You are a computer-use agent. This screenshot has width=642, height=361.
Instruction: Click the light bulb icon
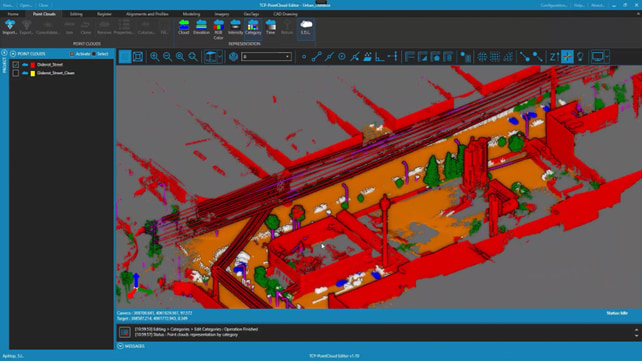[580, 57]
